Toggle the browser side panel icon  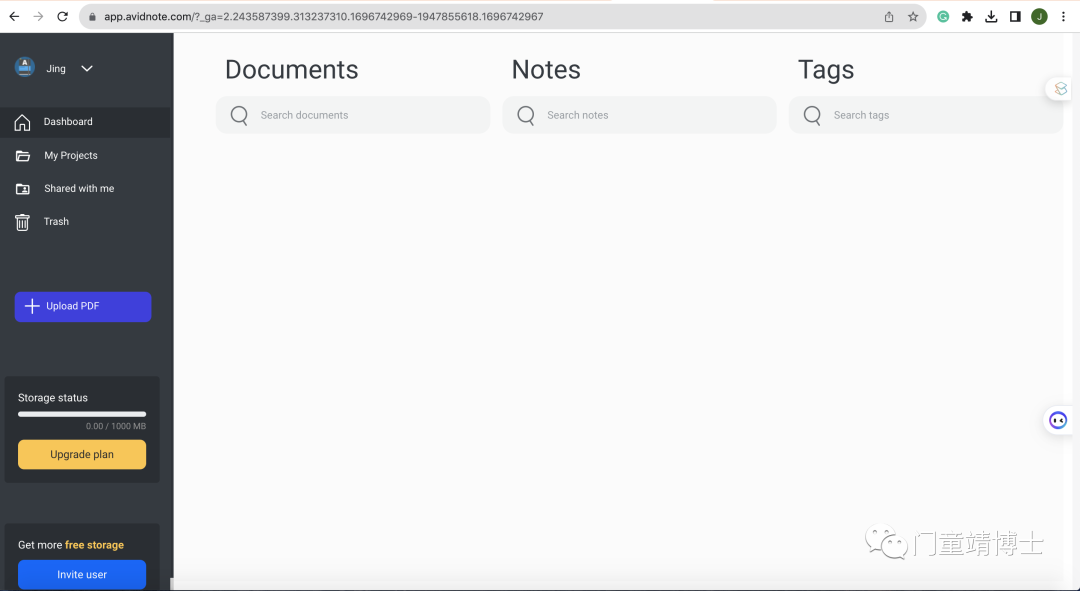point(1015,17)
